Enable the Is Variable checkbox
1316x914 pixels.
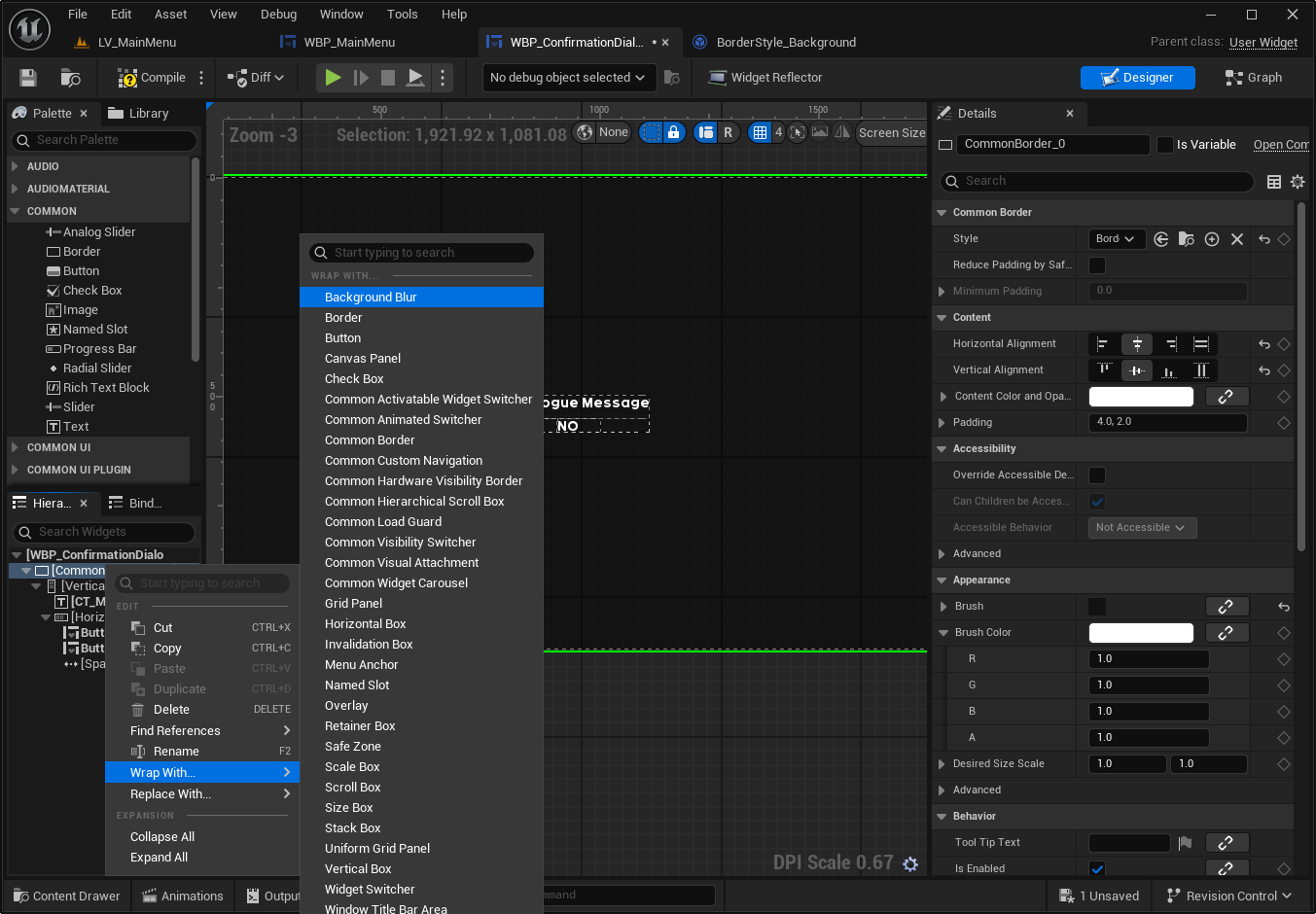coord(1164,145)
